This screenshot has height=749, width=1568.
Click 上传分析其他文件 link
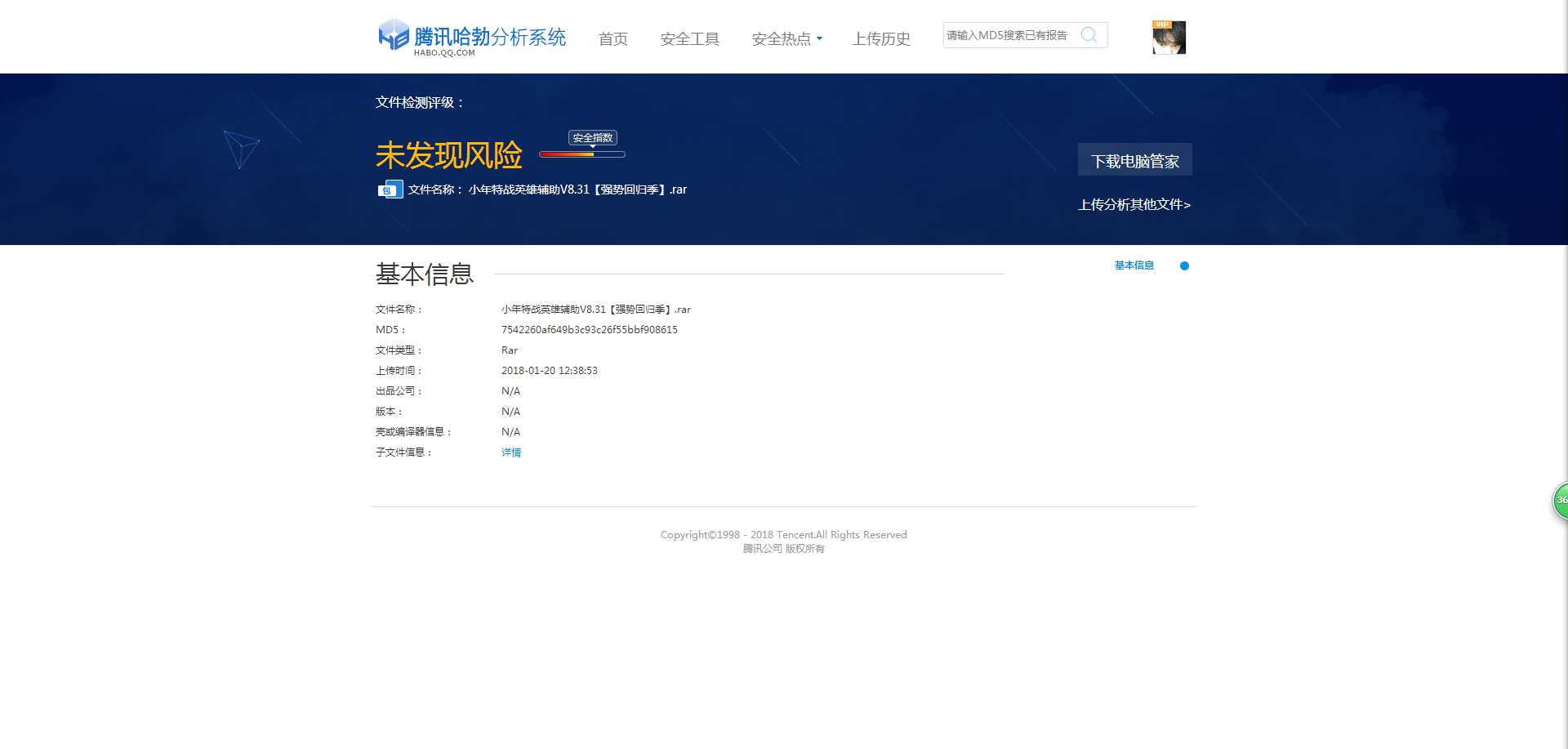[1134, 204]
